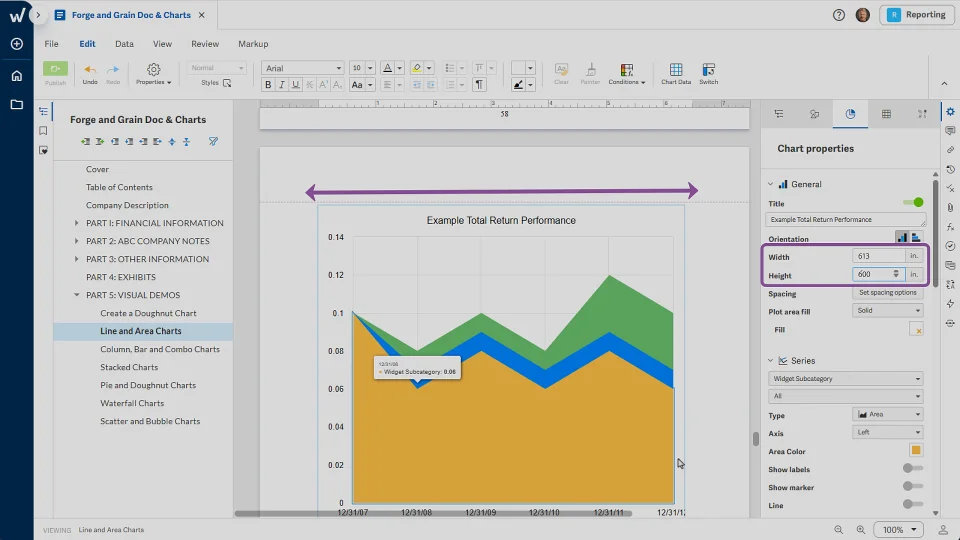Toggle the chart Title switch off
Image resolution: width=960 pixels, height=540 pixels.
(x=913, y=203)
